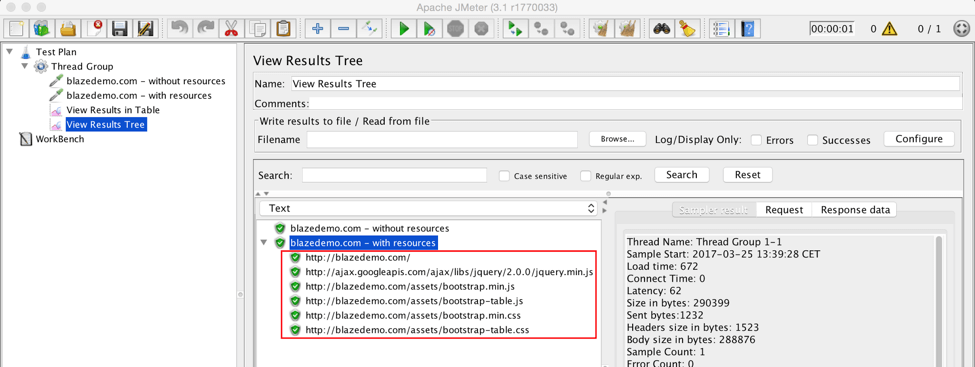Open the Text renderer dropdown
975x367 pixels.
pyautogui.click(x=429, y=209)
